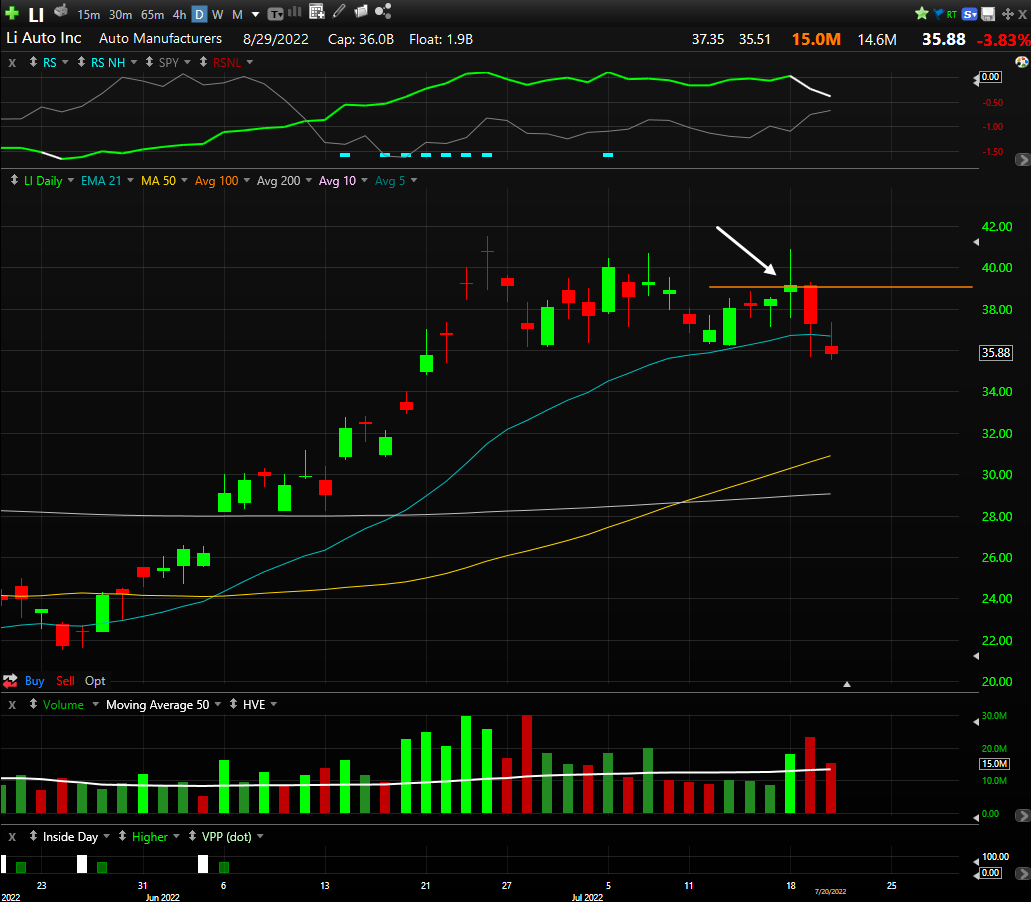Expand the RS indicator dropdown
The image size is (1031, 902).
[64, 62]
